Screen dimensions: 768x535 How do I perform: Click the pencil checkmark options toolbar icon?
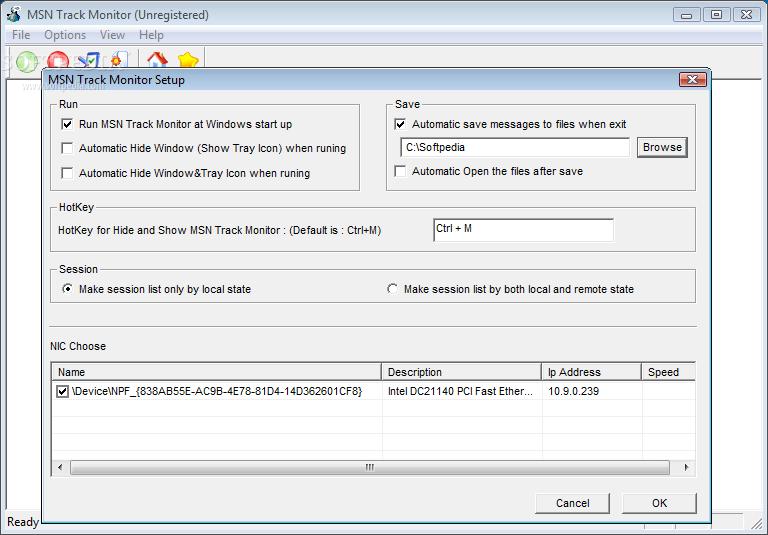[89, 60]
